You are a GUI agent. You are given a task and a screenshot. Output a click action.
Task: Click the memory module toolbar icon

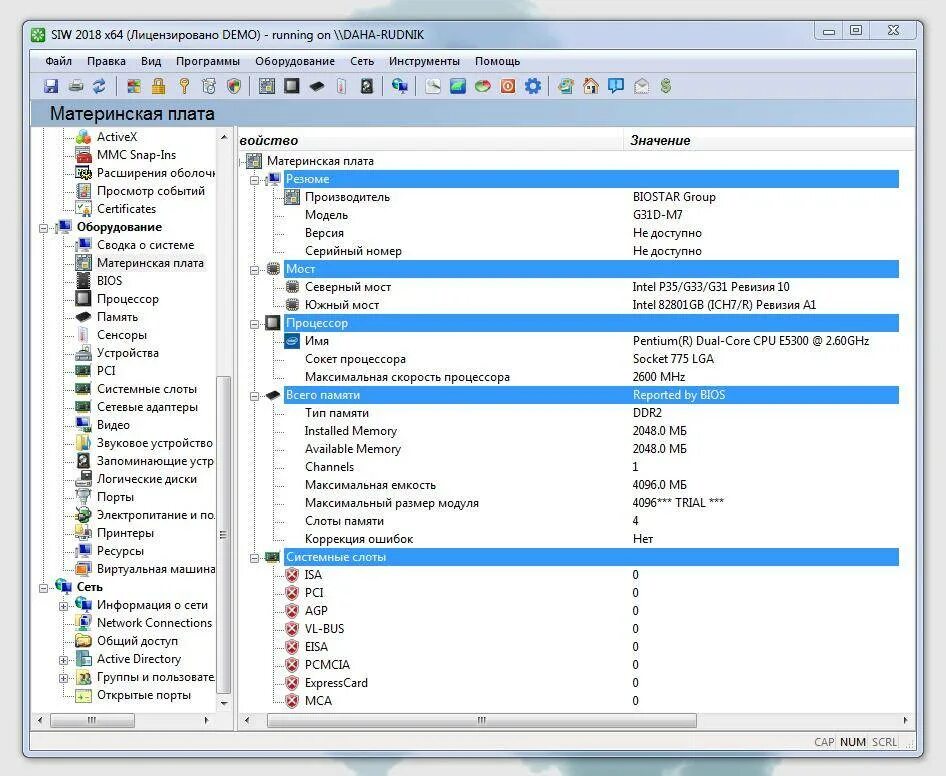317,86
